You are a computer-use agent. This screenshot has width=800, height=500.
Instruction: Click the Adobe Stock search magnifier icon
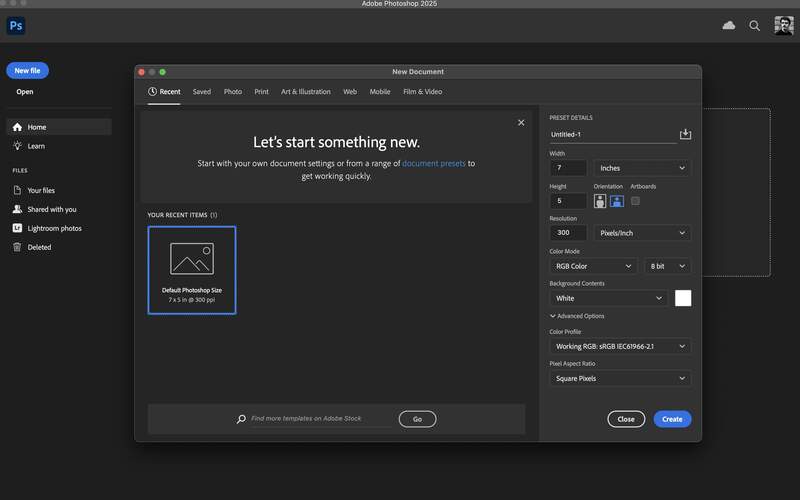241,419
